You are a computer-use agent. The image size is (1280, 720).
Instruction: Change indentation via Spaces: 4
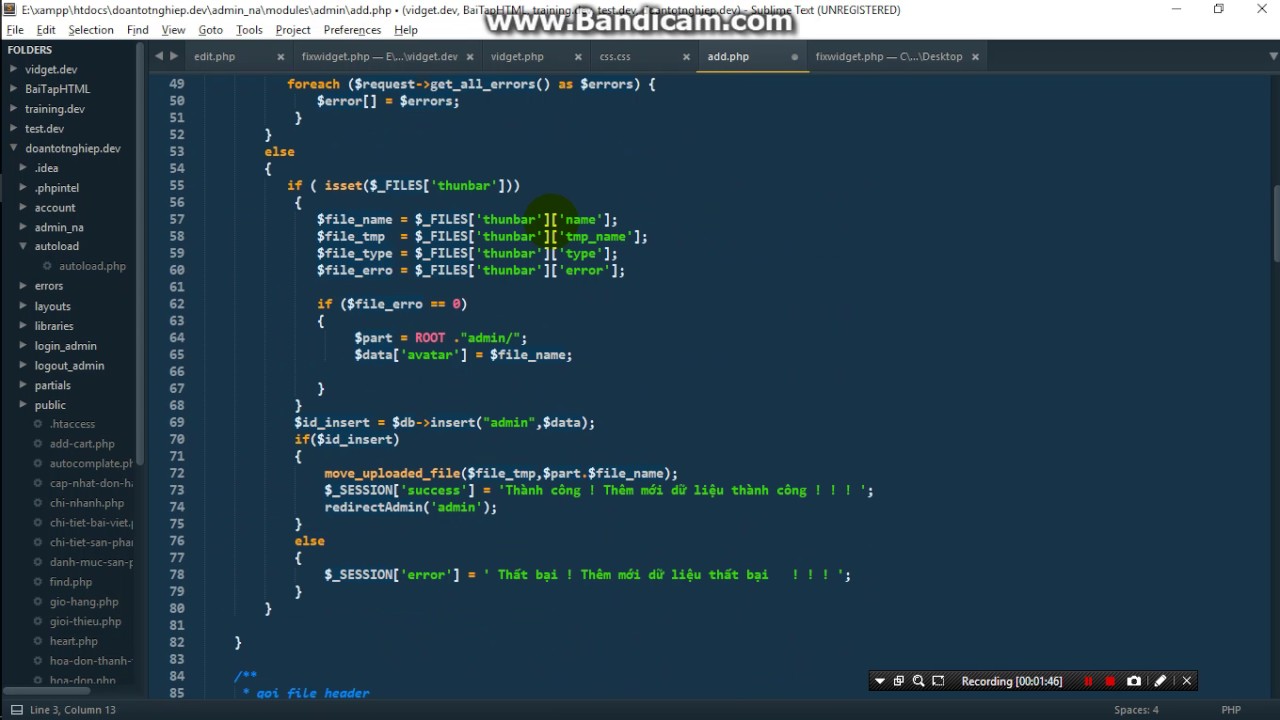tap(1136, 710)
